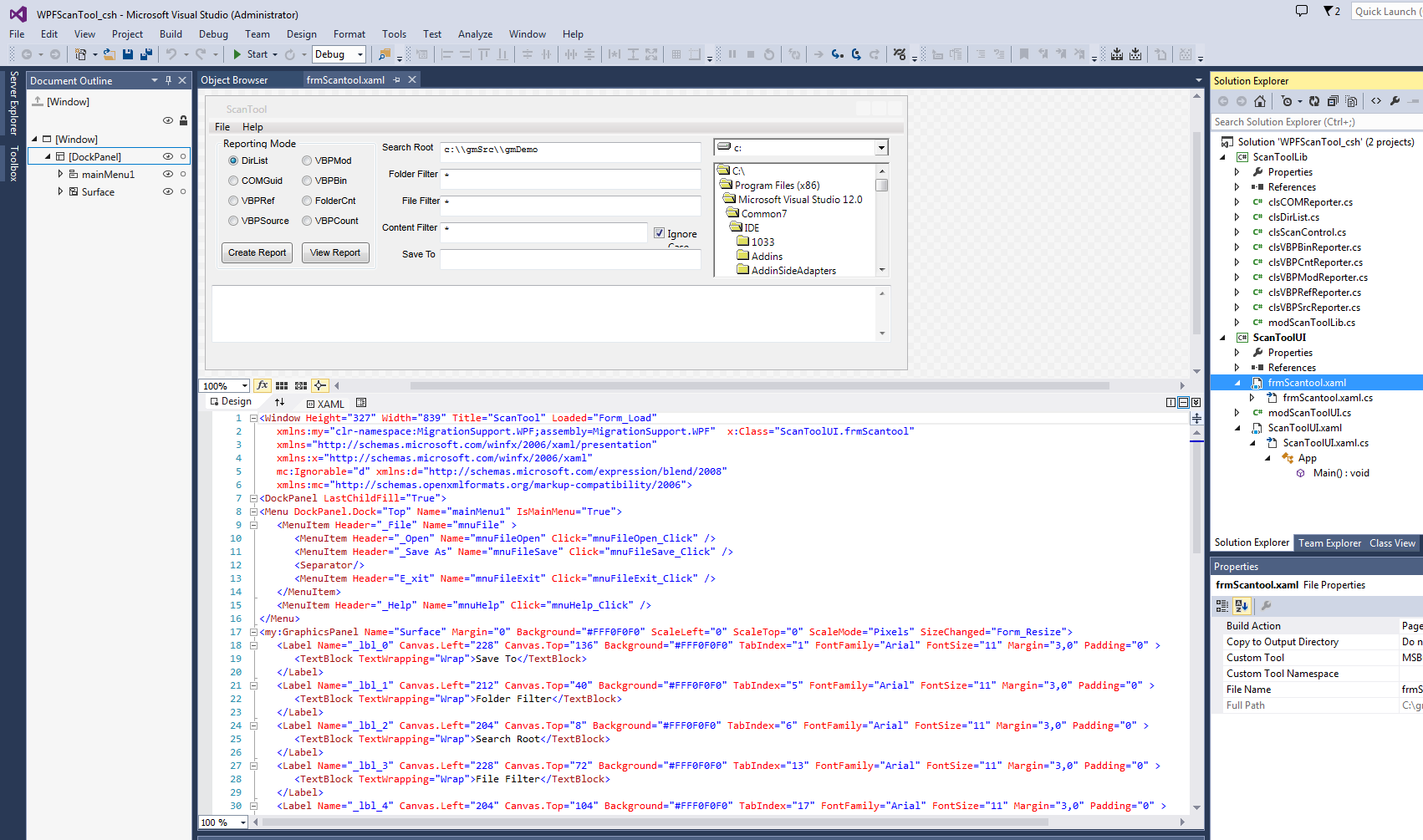Viewport: 1423px width, 840px height.
Task: Click the Find in Files toolbar icon
Action: (x=385, y=54)
